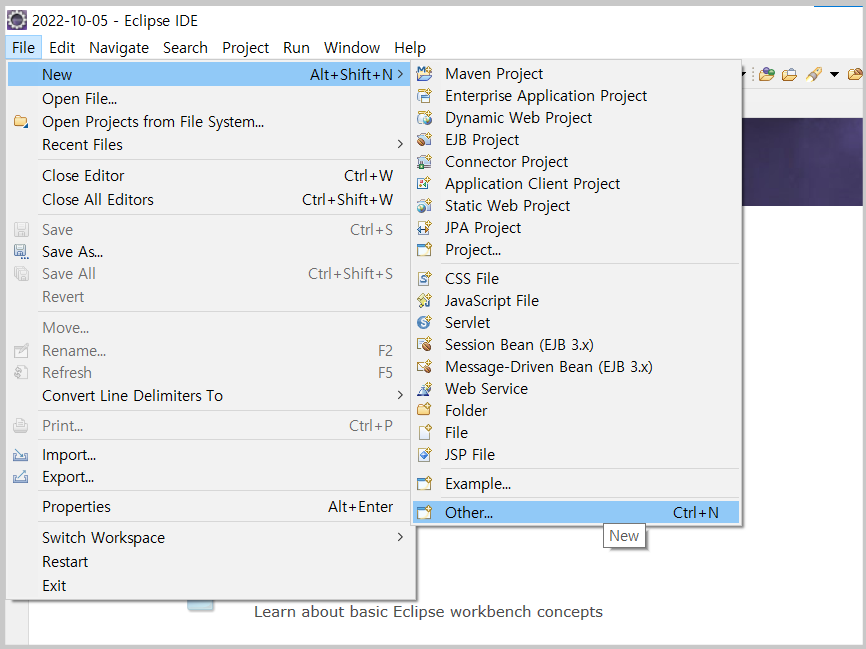The height and width of the screenshot is (649, 866).
Task: Click Learn about basic Eclipse workbench concepts
Action: point(428,612)
